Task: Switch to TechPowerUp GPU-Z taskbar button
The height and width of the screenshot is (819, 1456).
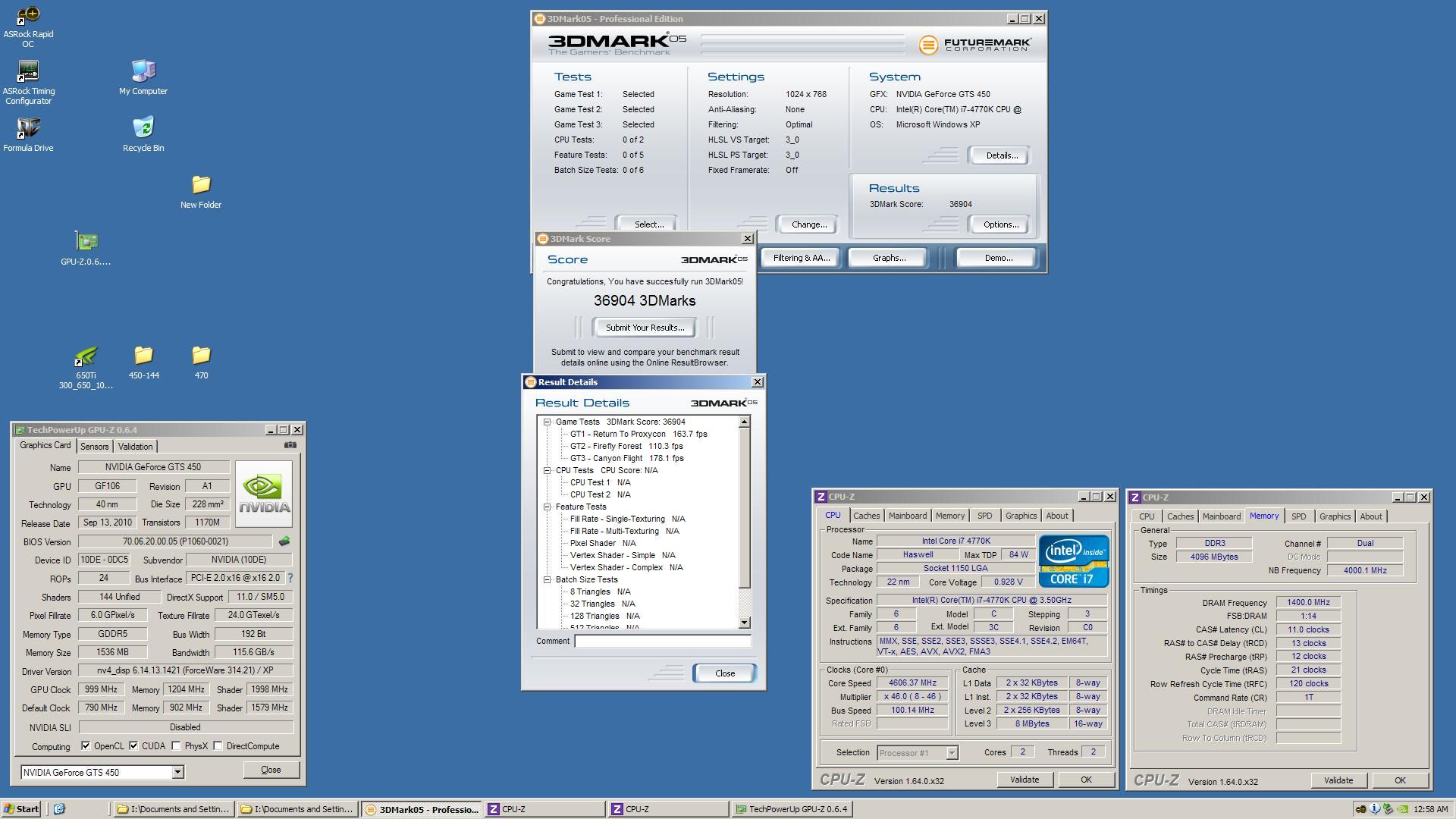Action: [792, 809]
